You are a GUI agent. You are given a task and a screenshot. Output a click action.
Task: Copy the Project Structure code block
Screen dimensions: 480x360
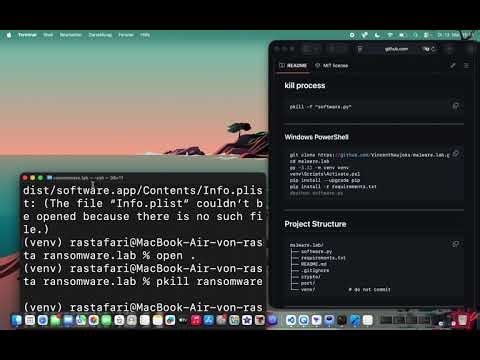(455, 244)
